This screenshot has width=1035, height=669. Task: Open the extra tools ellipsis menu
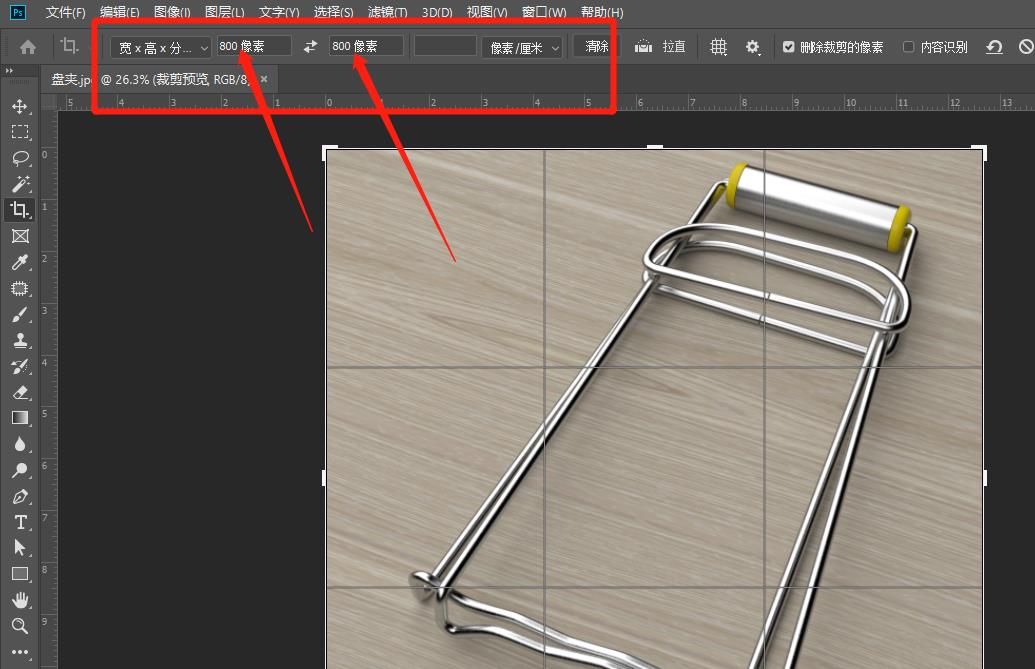point(20,652)
